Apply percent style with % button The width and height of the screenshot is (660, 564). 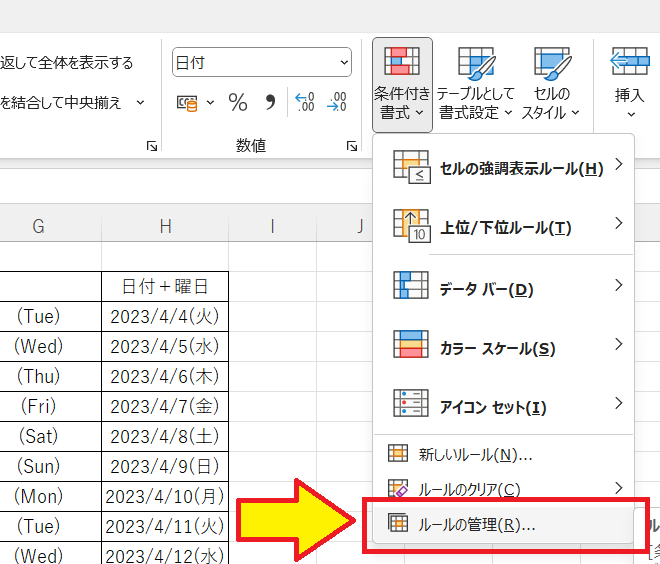point(238,102)
